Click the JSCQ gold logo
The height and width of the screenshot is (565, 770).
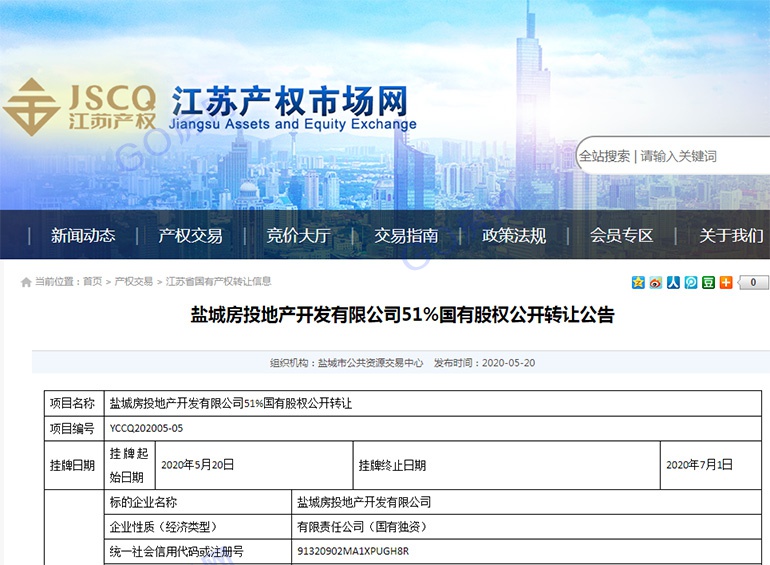coord(80,107)
